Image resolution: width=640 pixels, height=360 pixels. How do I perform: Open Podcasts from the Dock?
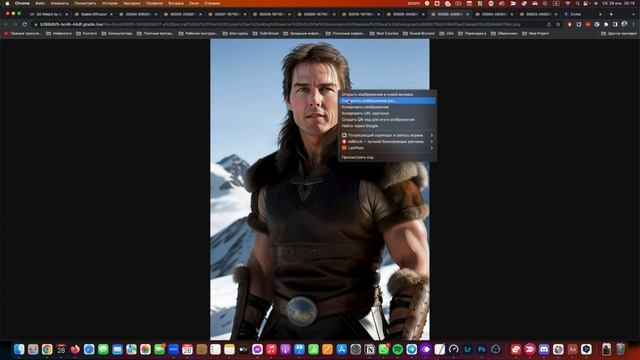tap(285, 349)
